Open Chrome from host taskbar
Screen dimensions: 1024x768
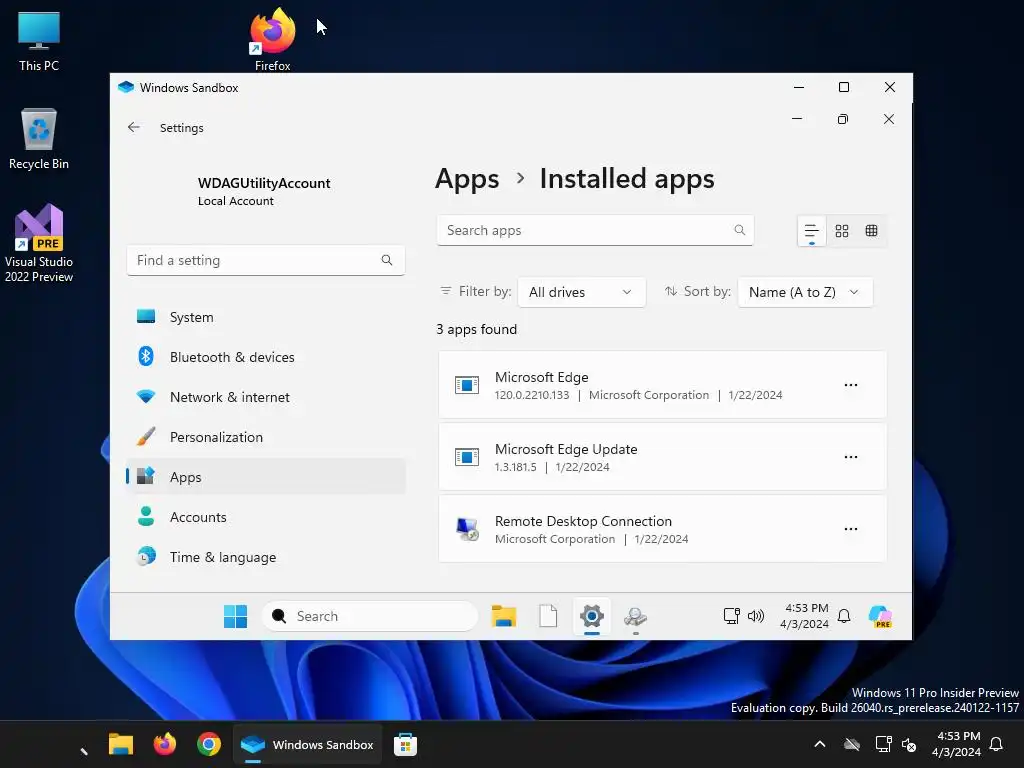[x=209, y=744]
